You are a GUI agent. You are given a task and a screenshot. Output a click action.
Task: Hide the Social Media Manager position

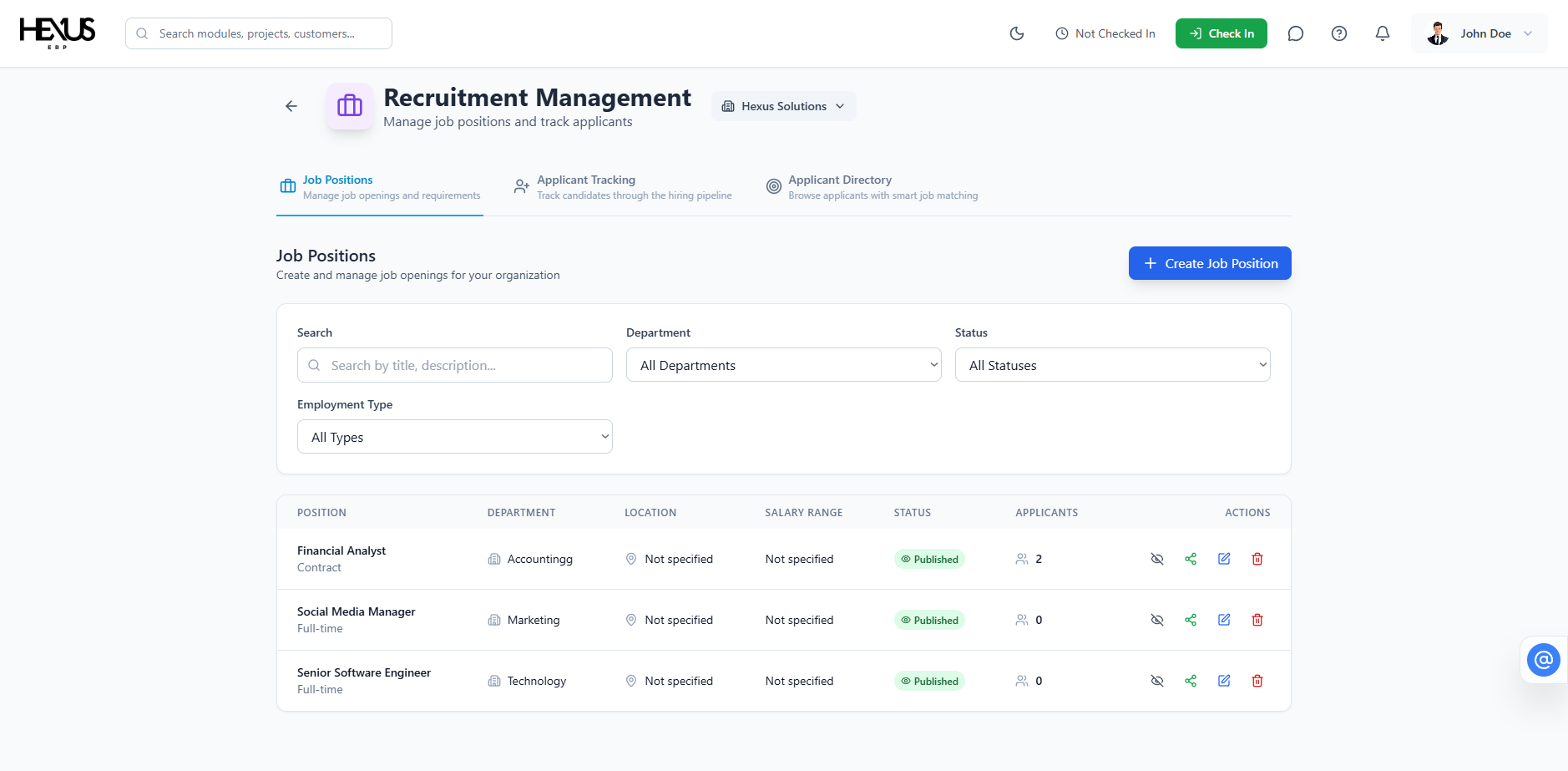tap(1157, 620)
